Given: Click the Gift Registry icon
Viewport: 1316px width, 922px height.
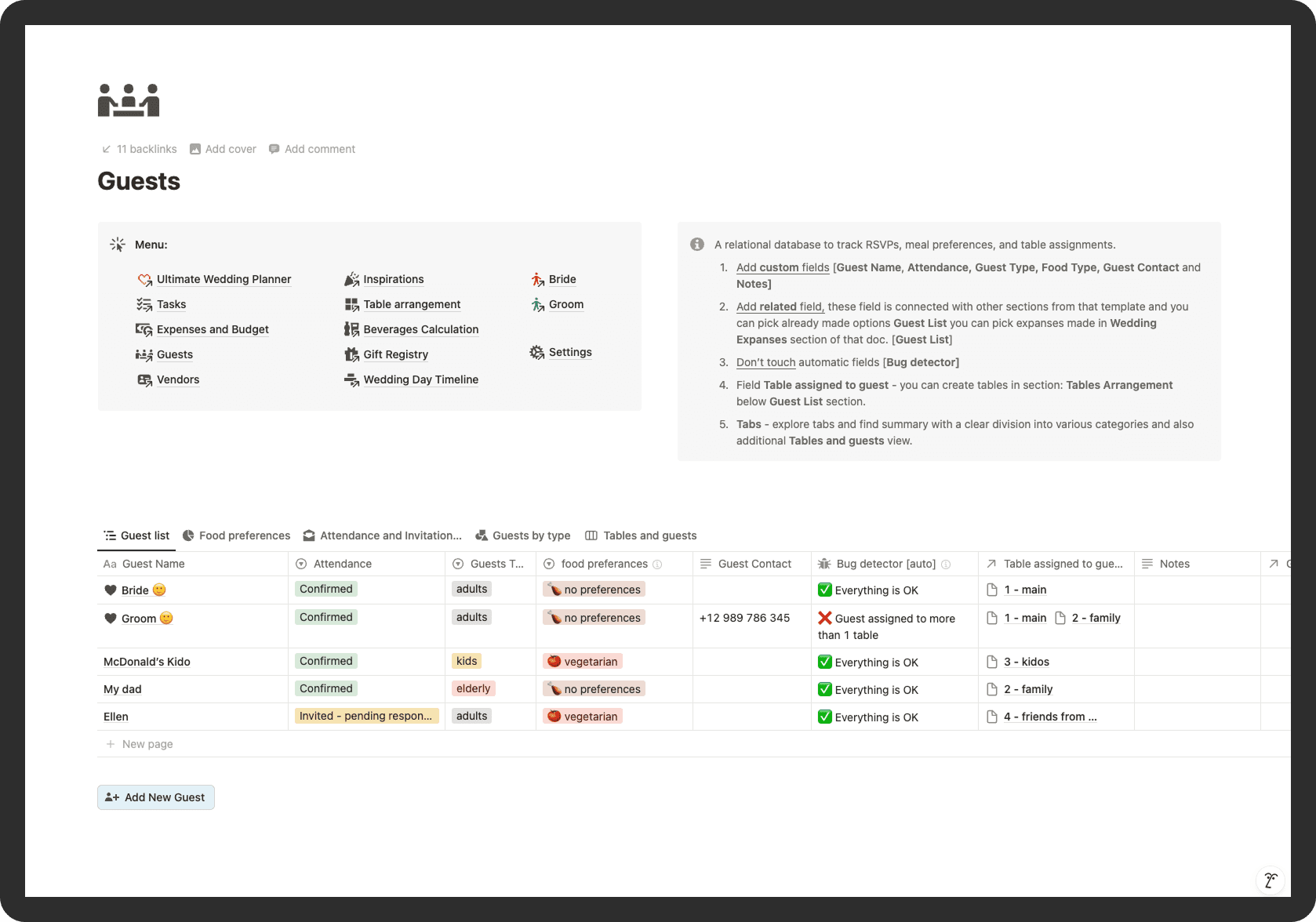Looking at the screenshot, I should click(351, 354).
